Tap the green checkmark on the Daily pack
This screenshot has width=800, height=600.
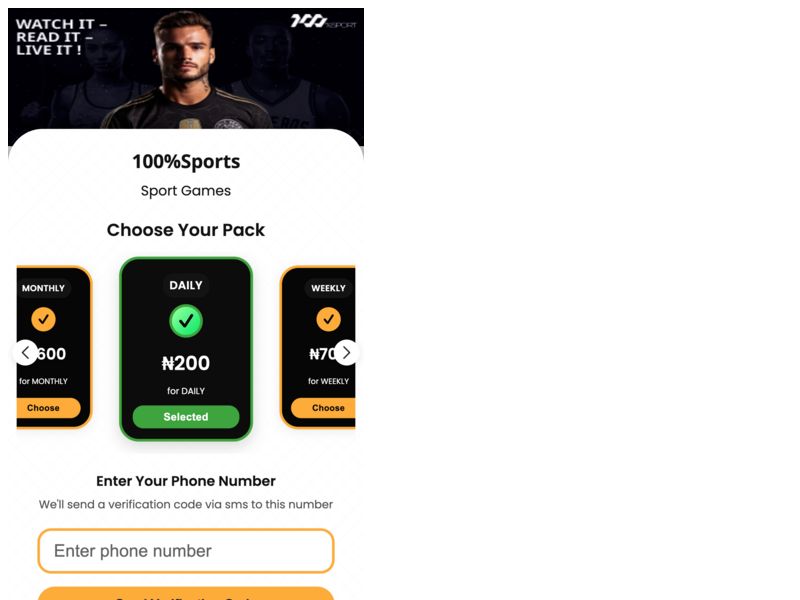click(186, 321)
